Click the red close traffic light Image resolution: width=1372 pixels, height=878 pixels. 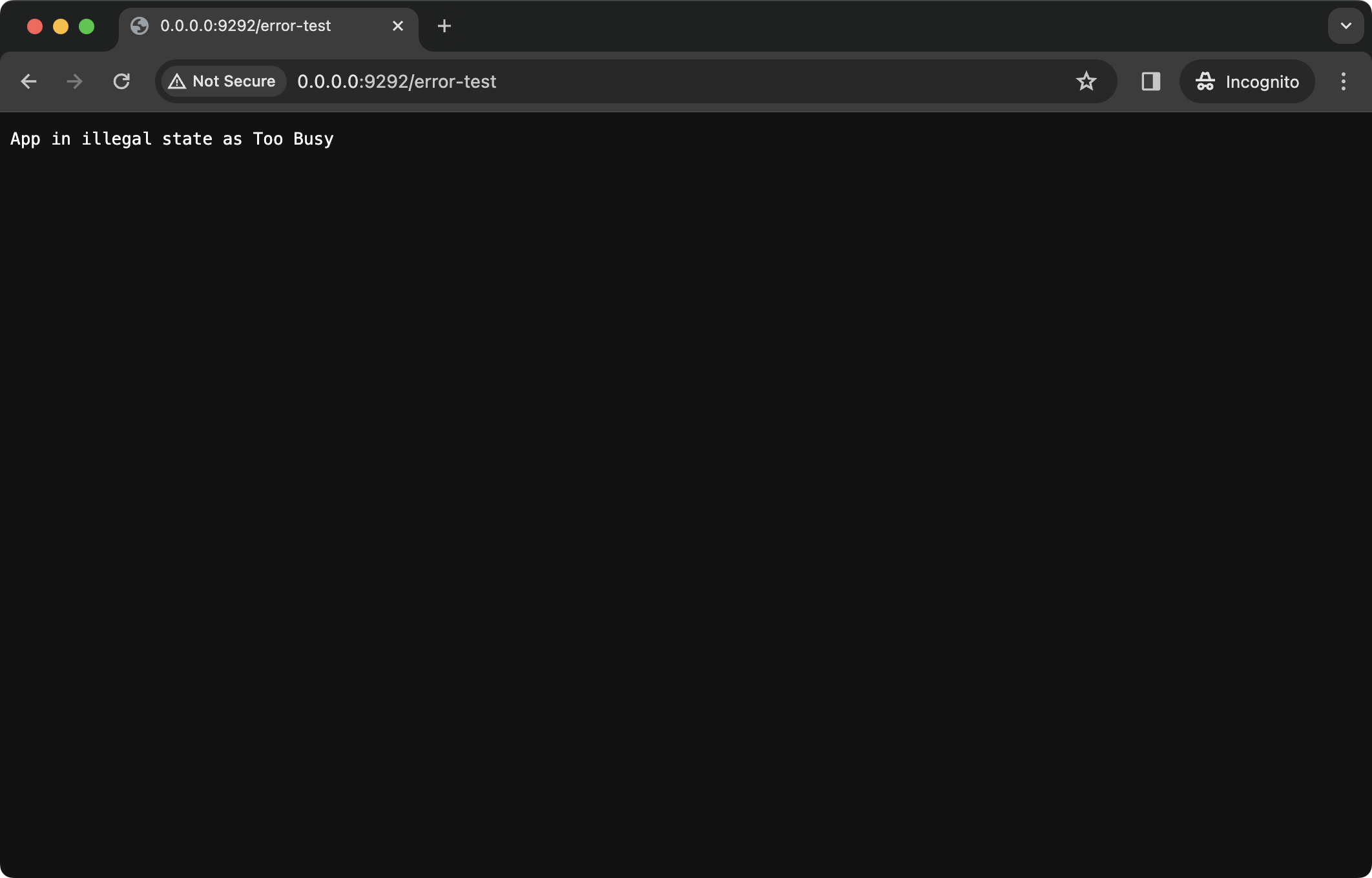pyautogui.click(x=36, y=26)
